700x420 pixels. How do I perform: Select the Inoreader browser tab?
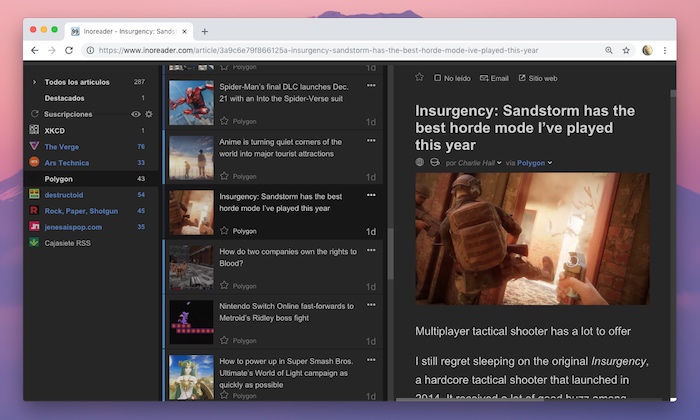coord(129,31)
